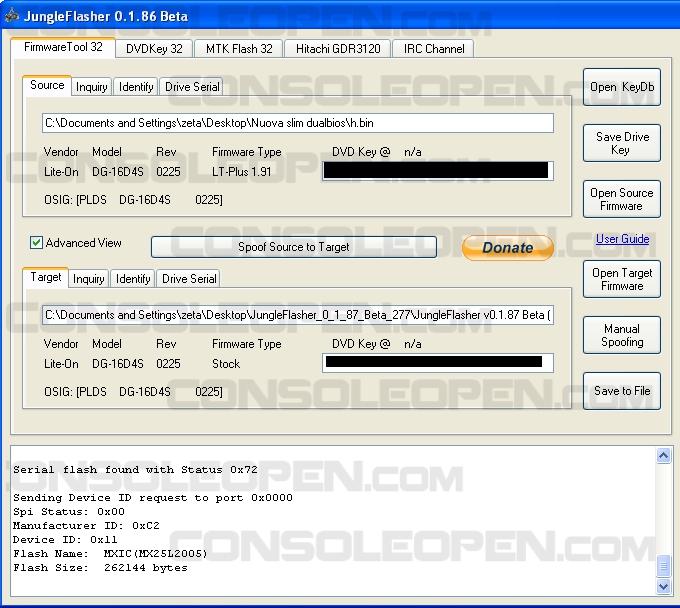Select the Source tab
The height and width of the screenshot is (608, 680).
(x=47, y=85)
